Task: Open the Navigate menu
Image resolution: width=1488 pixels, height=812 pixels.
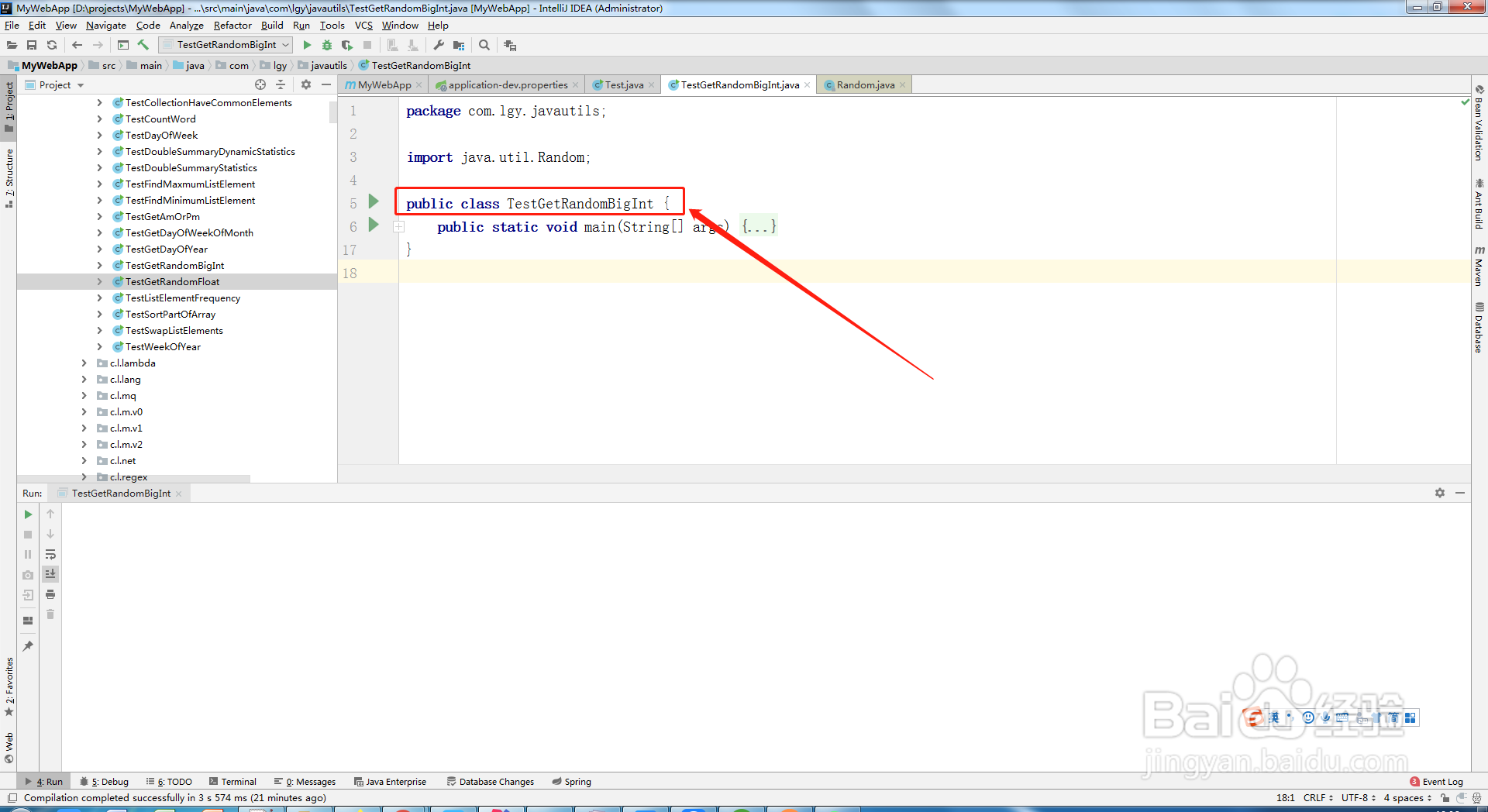Action: point(106,26)
